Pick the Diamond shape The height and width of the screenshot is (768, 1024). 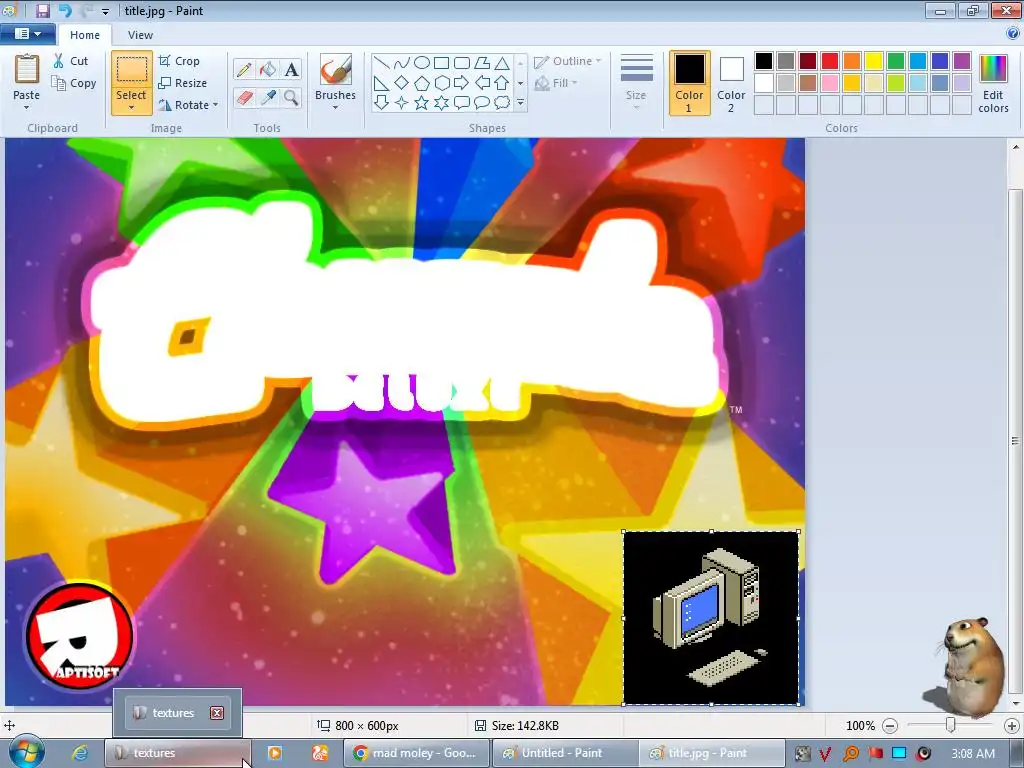[x=402, y=83]
